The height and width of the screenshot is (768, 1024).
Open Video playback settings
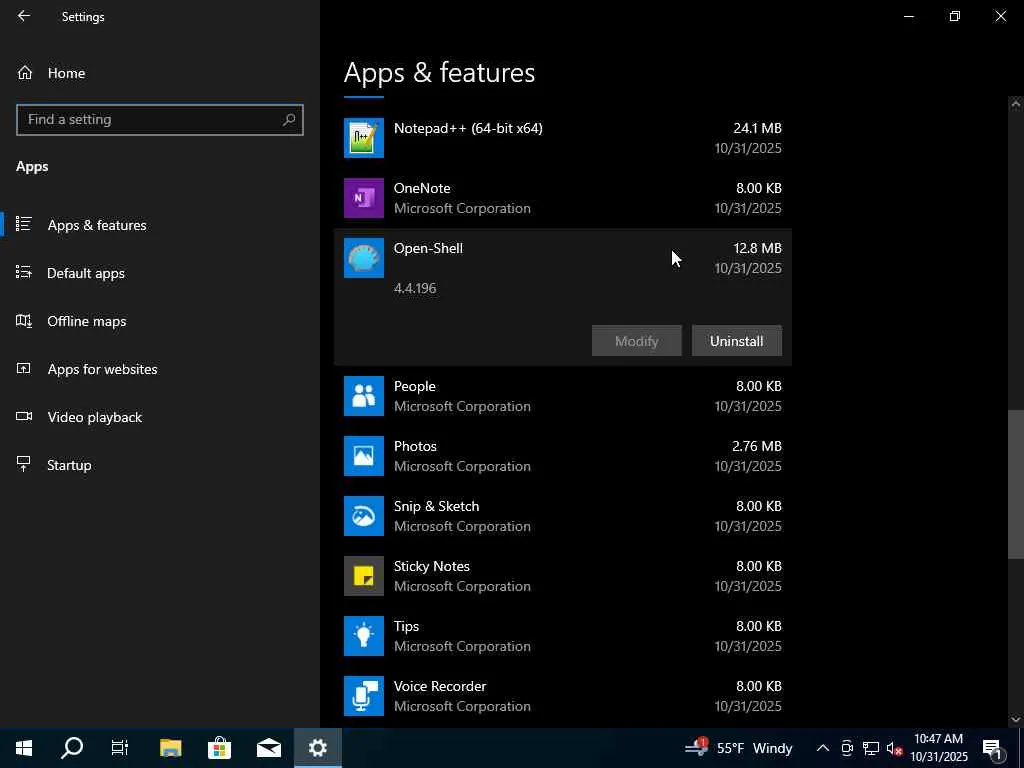point(95,417)
